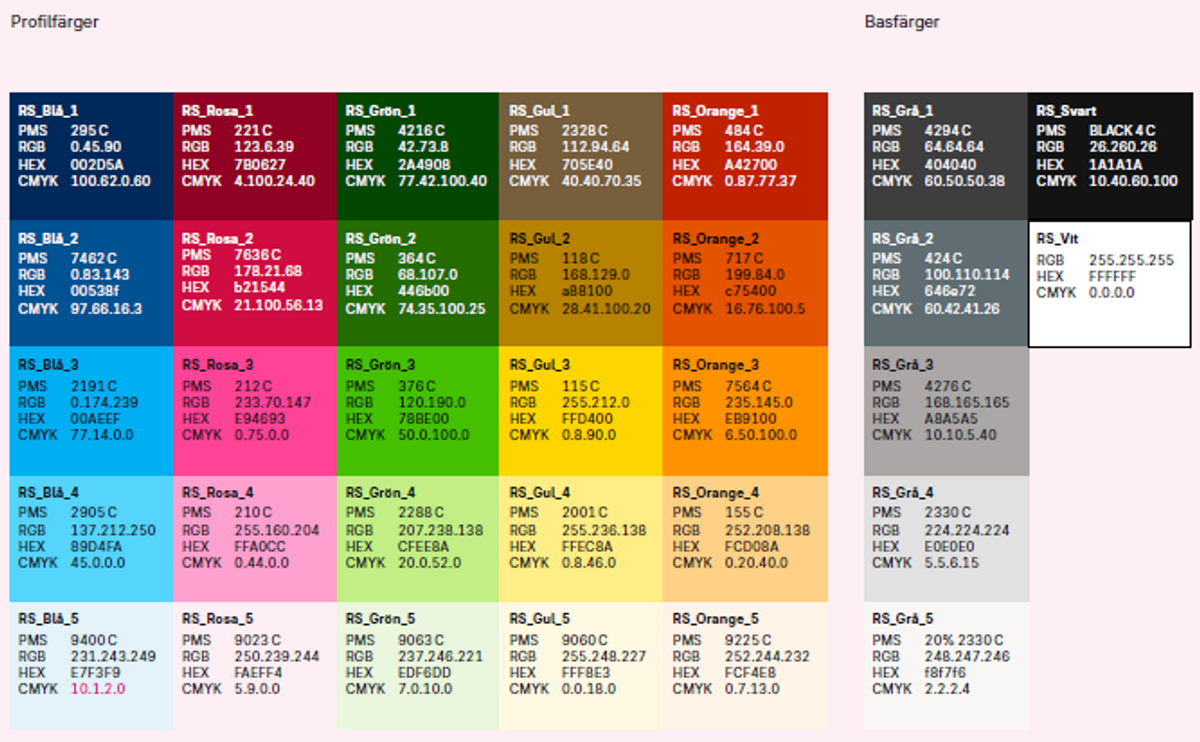Pick the RS_Vit white swatch
This screenshot has width=1200, height=742.
coord(1110,284)
